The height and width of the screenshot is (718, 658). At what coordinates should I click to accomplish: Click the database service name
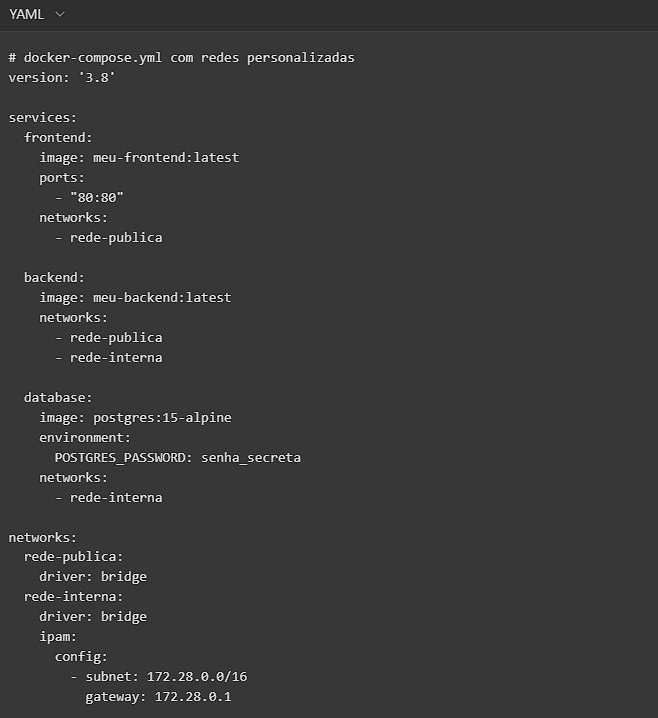(58, 397)
